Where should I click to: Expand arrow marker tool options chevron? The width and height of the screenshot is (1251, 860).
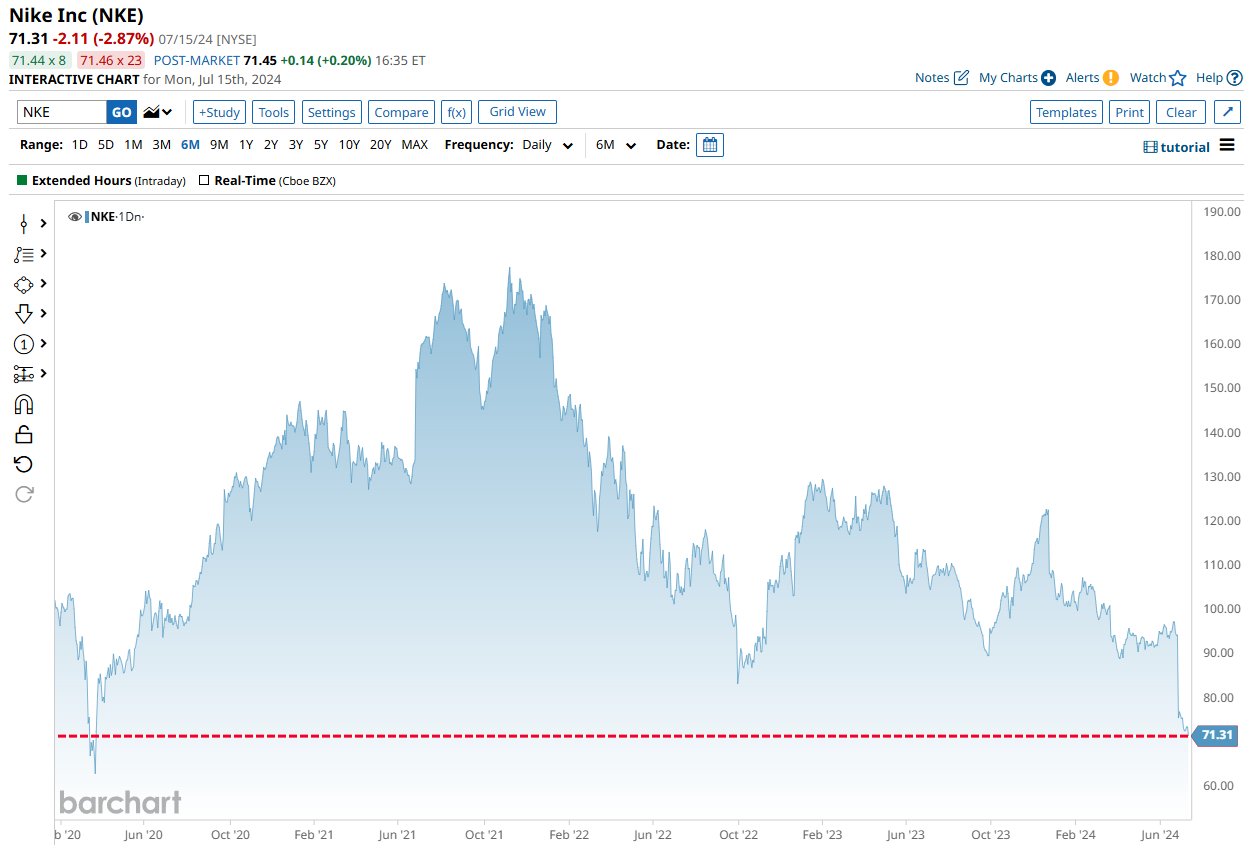(44, 314)
